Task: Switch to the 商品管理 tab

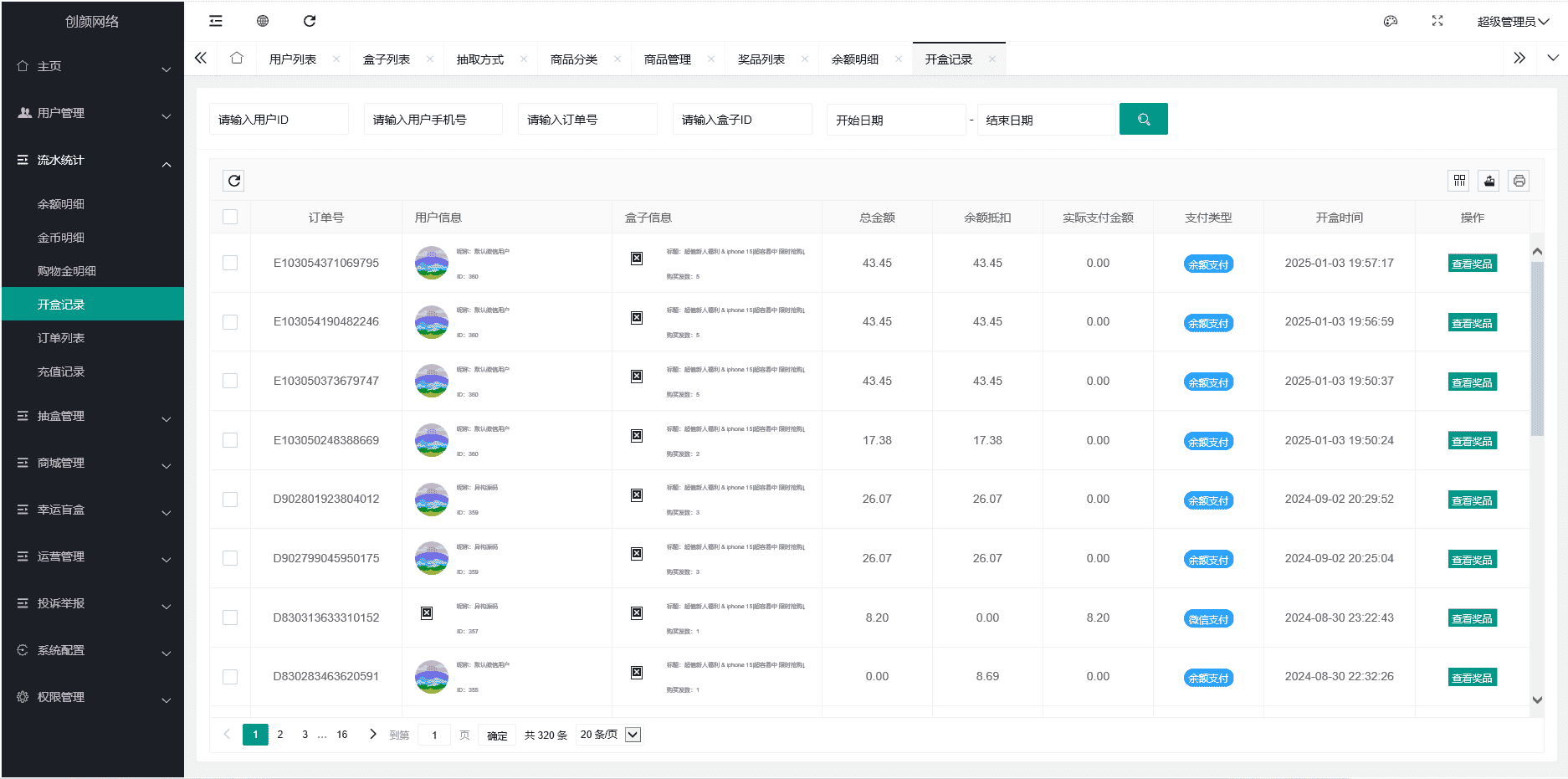Action: pos(668,59)
